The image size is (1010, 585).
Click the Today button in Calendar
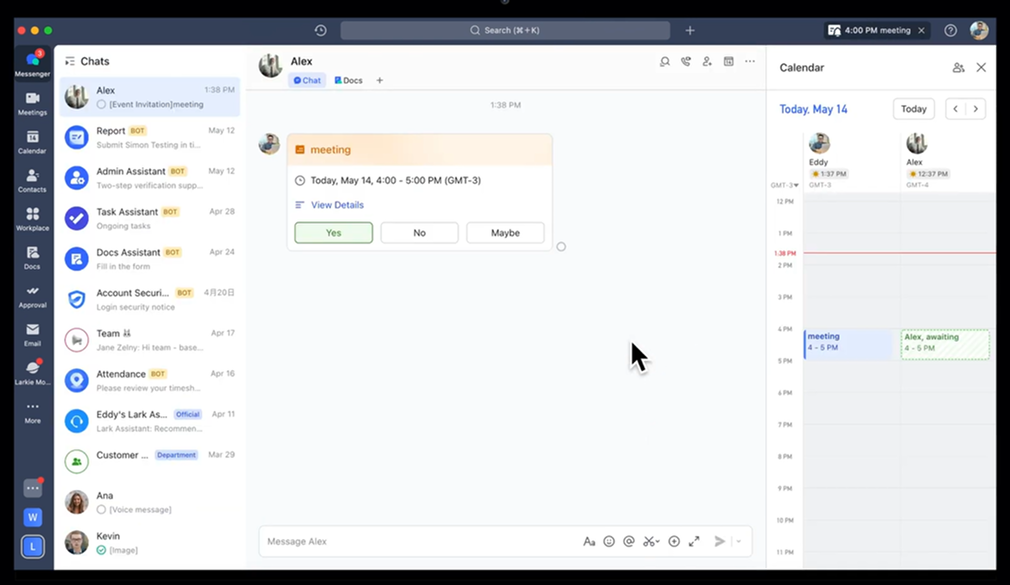[x=913, y=109]
